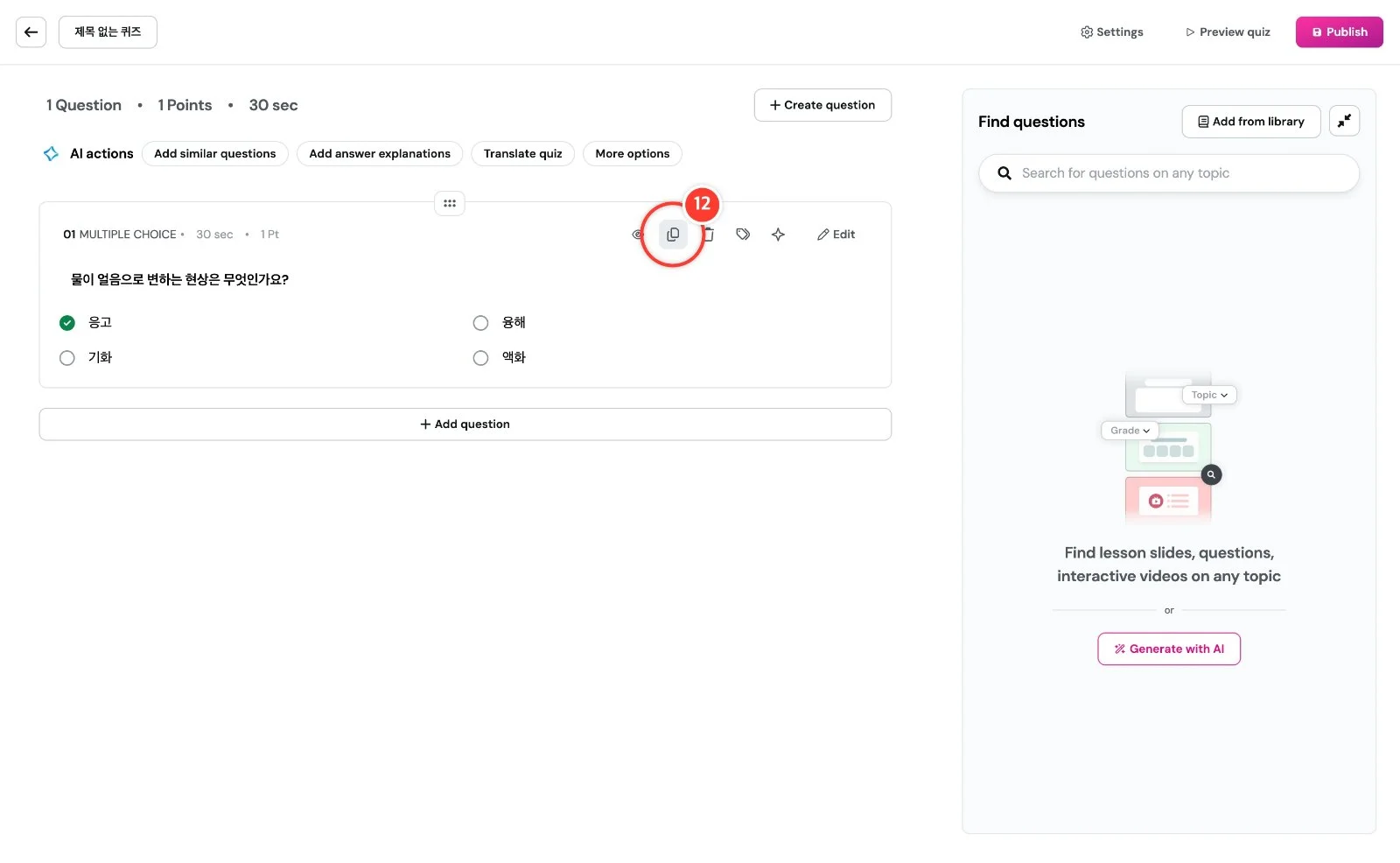The height and width of the screenshot is (863, 1400).
Task: Click Add answer explanations
Action: [380, 154]
